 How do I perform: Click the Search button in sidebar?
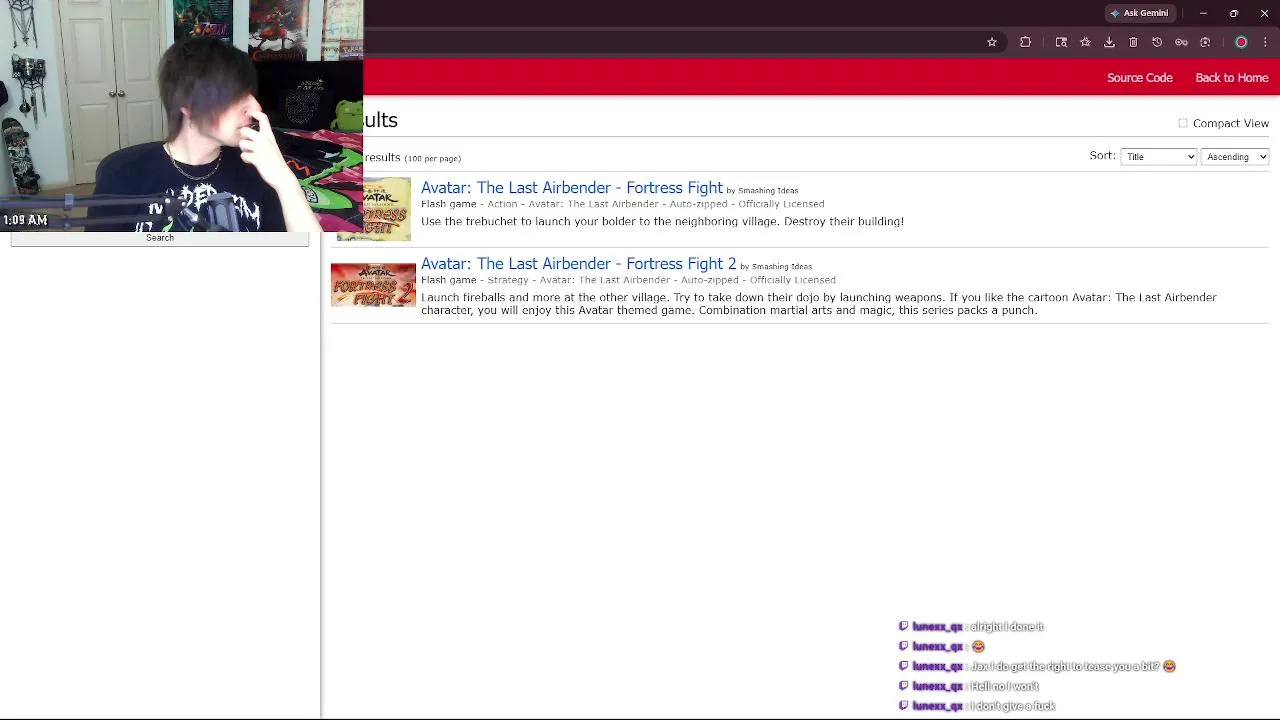point(160,238)
